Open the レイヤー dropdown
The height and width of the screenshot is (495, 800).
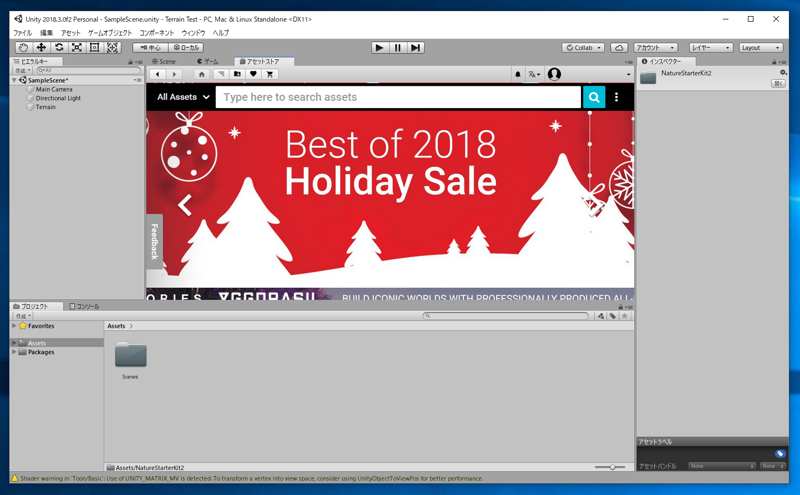coord(711,47)
